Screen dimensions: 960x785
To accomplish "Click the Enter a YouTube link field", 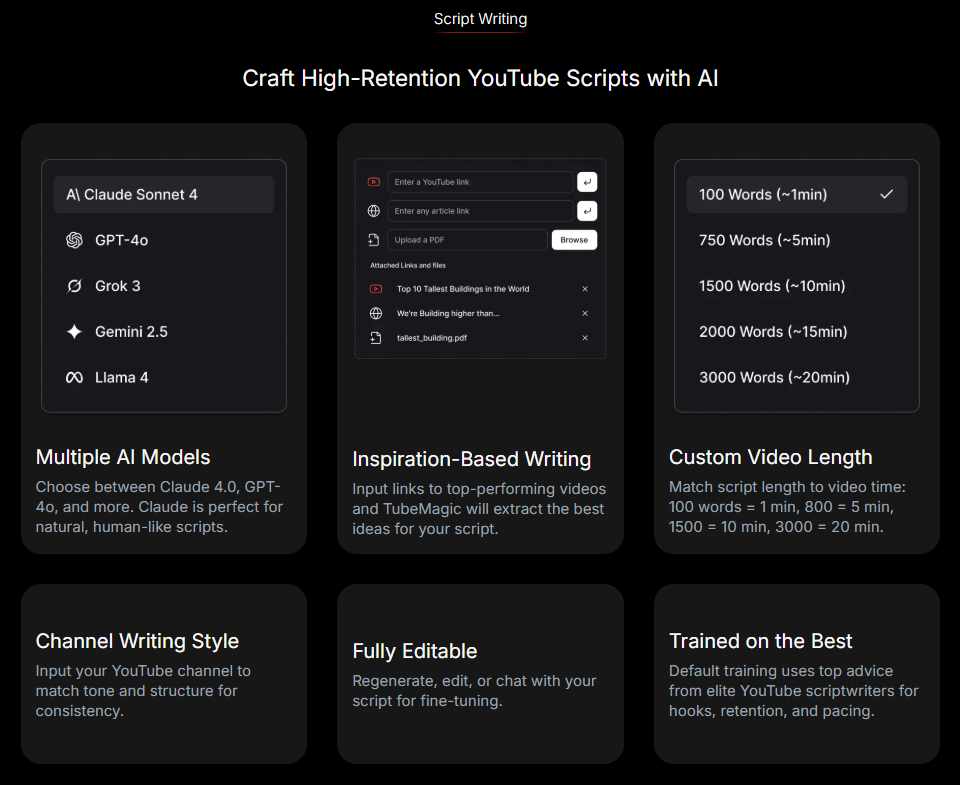I will [480, 182].
